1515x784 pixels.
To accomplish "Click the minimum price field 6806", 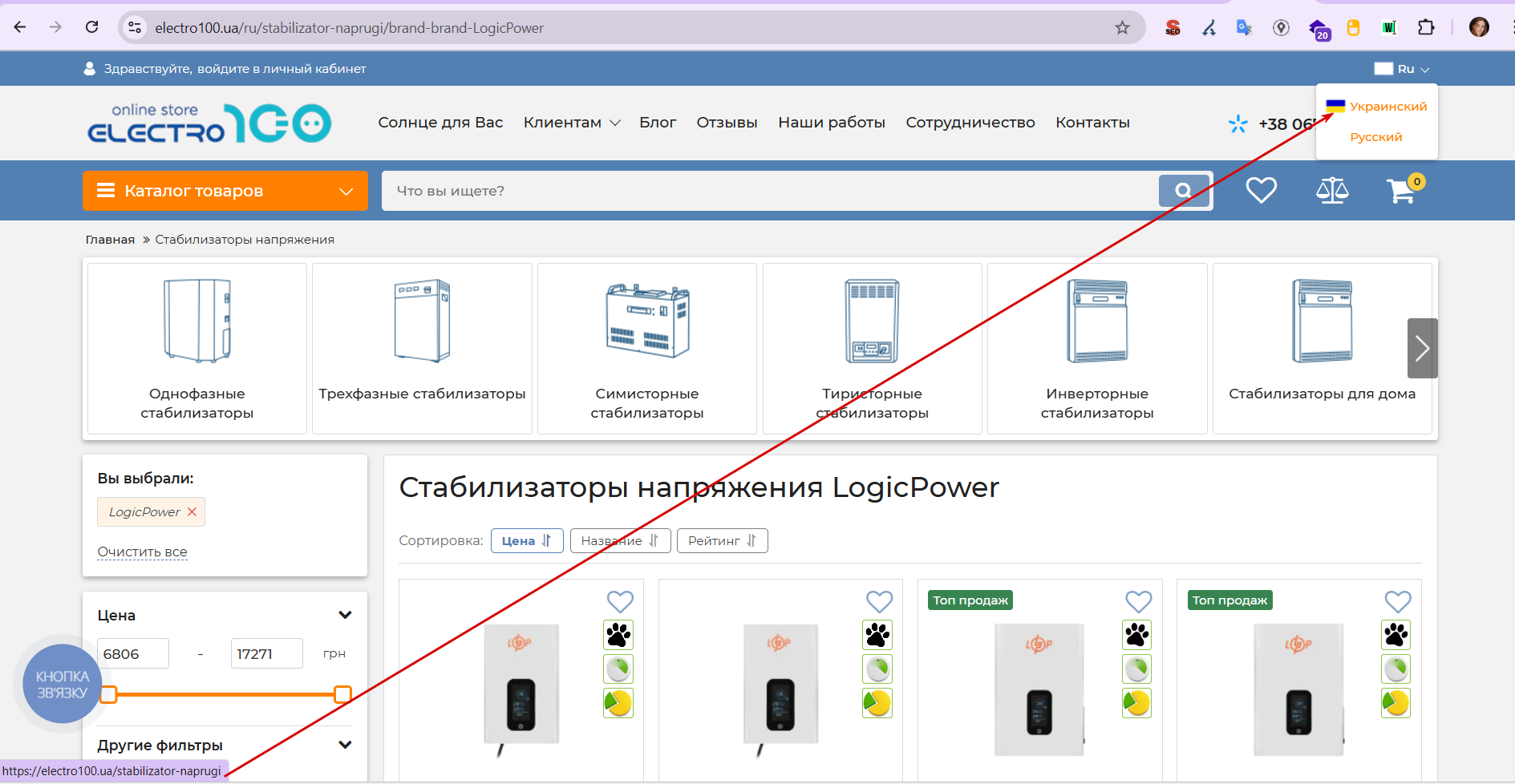I will pyautogui.click(x=133, y=653).
